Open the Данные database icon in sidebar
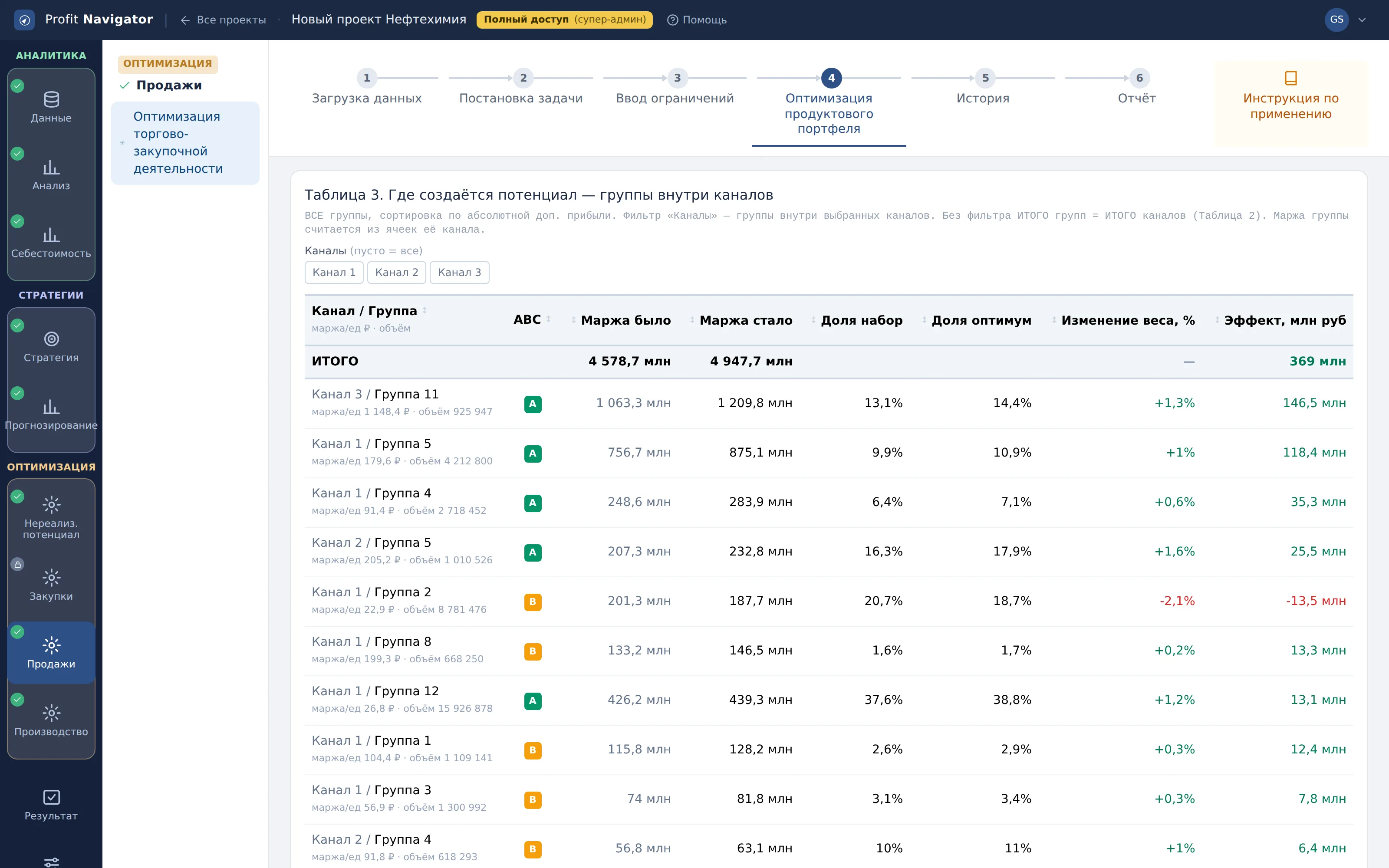 (x=51, y=99)
